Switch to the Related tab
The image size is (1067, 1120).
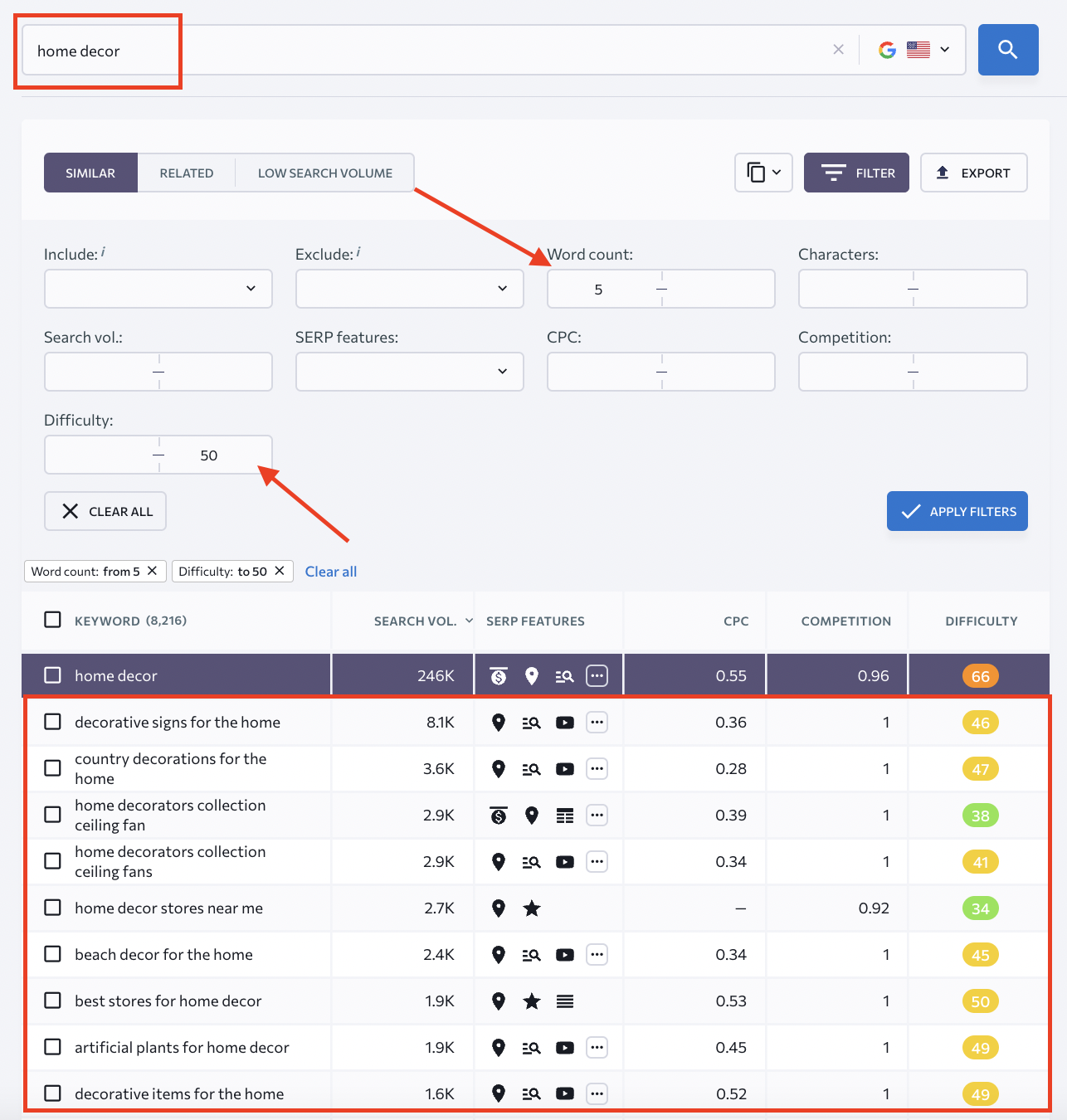(x=187, y=173)
